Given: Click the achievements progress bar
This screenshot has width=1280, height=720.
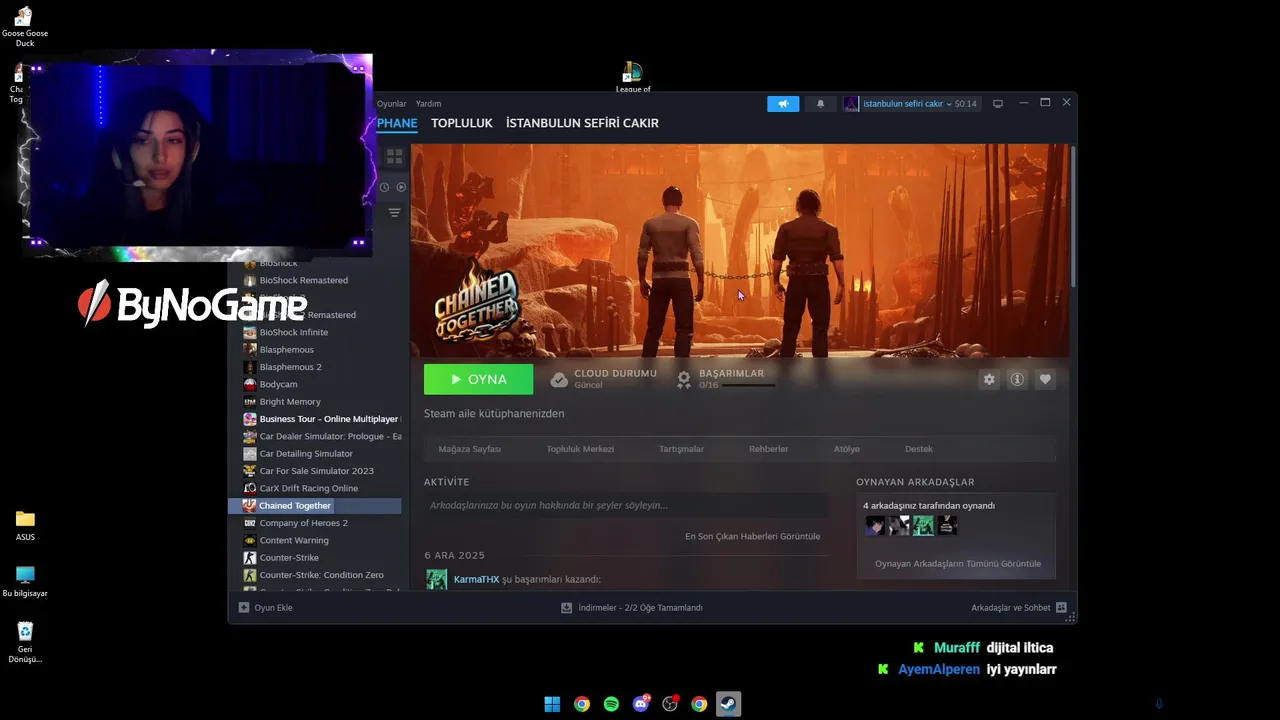Looking at the screenshot, I should point(749,385).
